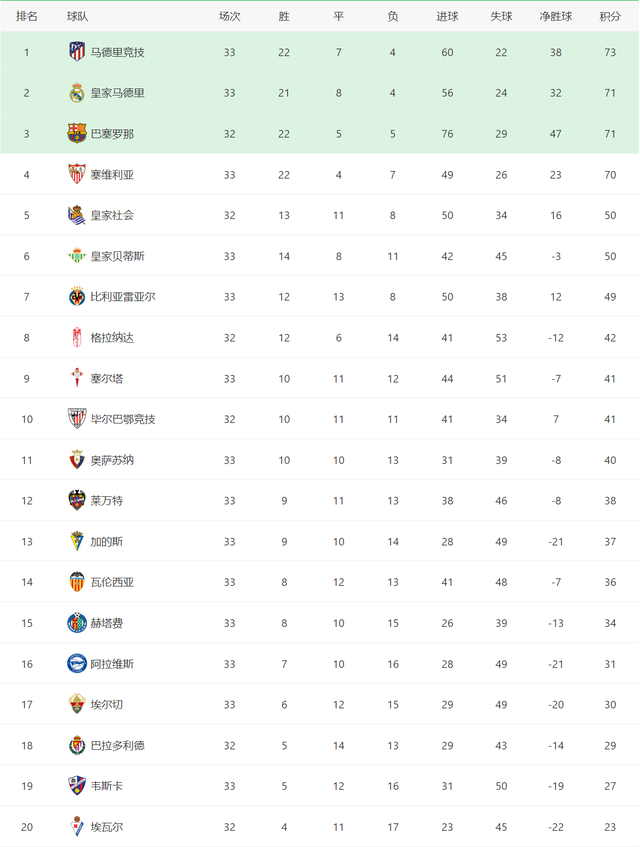Image resolution: width=640 pixels, height=847 pixels.
Task: Open team link 塞尔塔
Action: coord(106,379)
